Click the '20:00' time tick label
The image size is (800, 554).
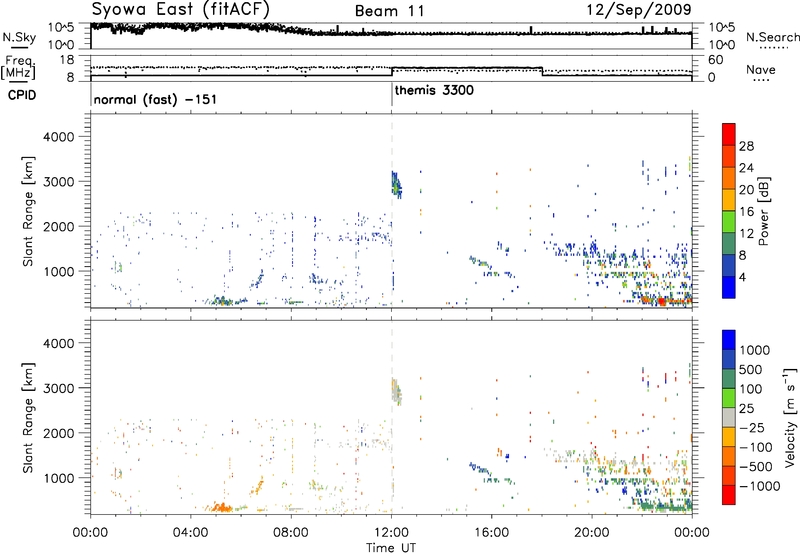click(x=591, y=533)
